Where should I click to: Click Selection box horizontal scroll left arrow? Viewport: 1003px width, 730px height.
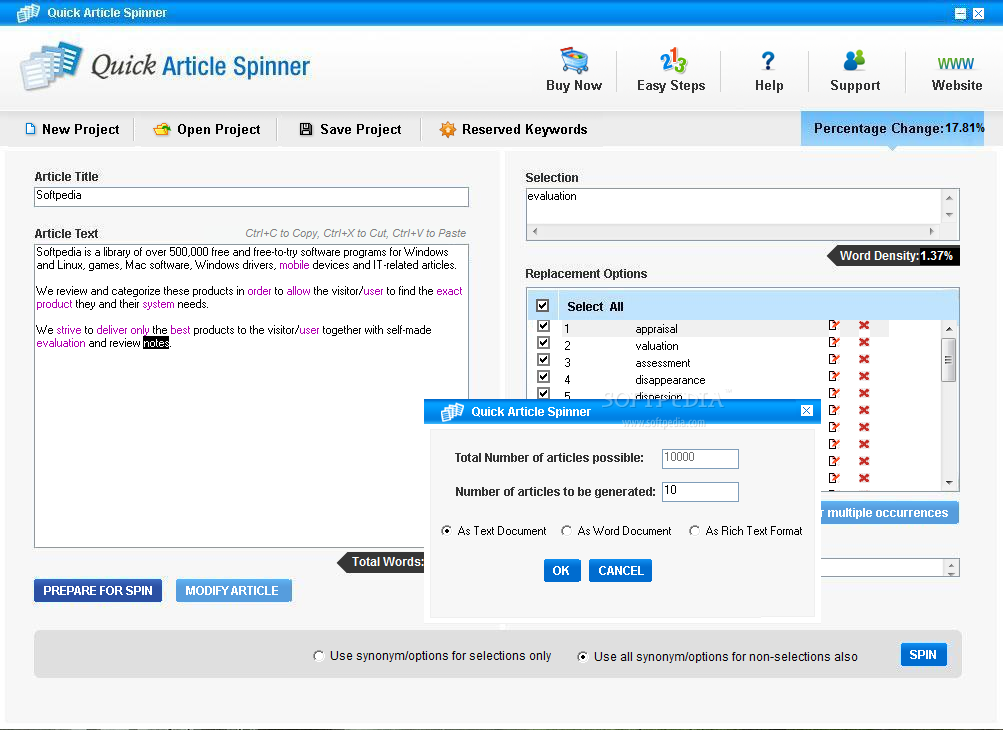pyautogui.click(x=535, y=232)
